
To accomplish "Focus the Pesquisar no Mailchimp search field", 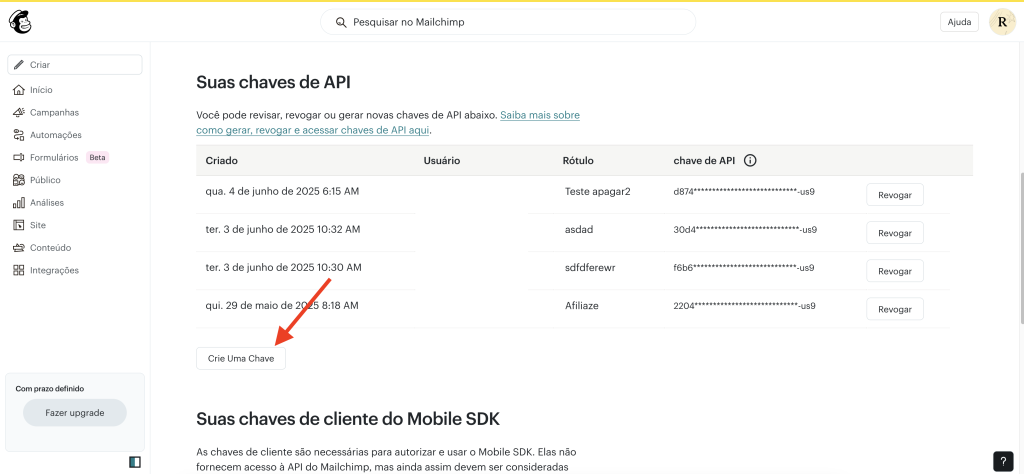I will pyautogui.click(x=508, y=22).
